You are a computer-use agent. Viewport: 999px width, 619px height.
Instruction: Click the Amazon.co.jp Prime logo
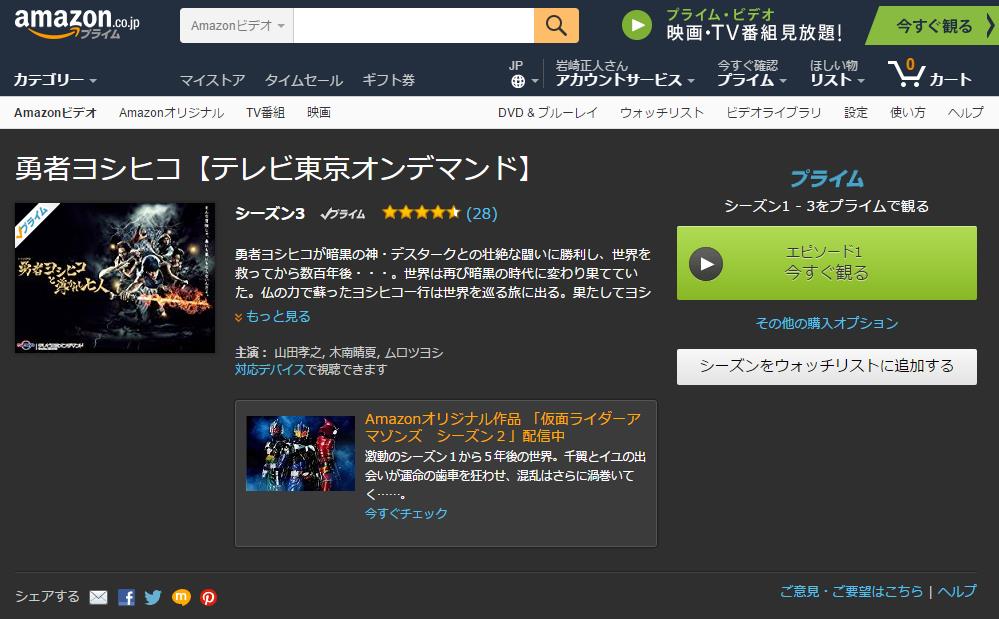(x=76, y=24)
